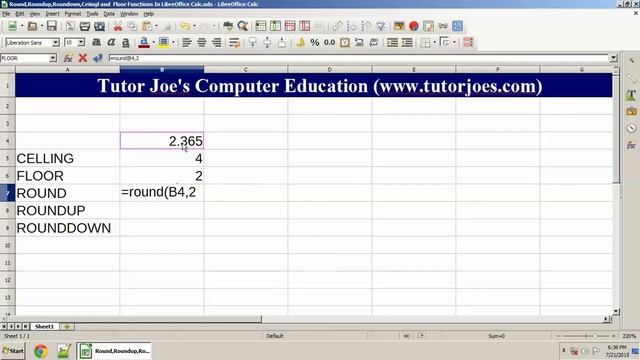
Task: Click in the formula input line
Action: point(358,58)
